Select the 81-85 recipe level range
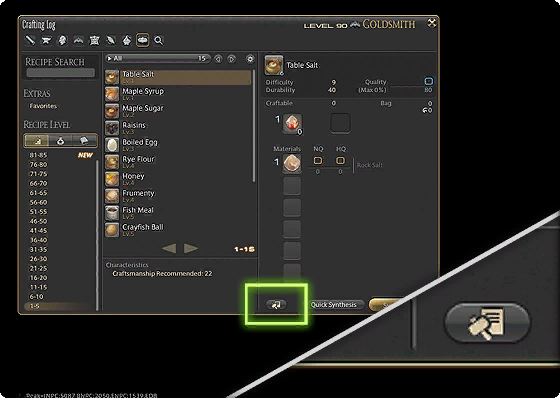560x400 pixels. (38, 155)
